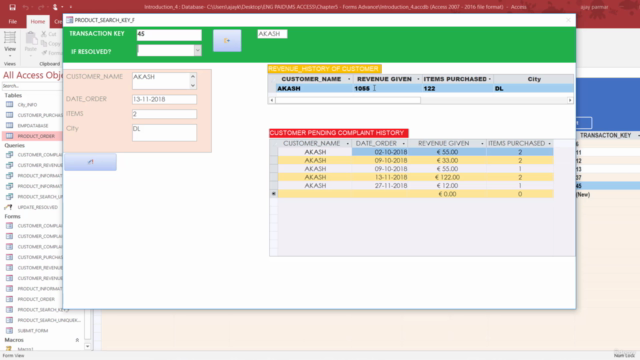Click the Cut scissors icon

click(x=44, y=34)
